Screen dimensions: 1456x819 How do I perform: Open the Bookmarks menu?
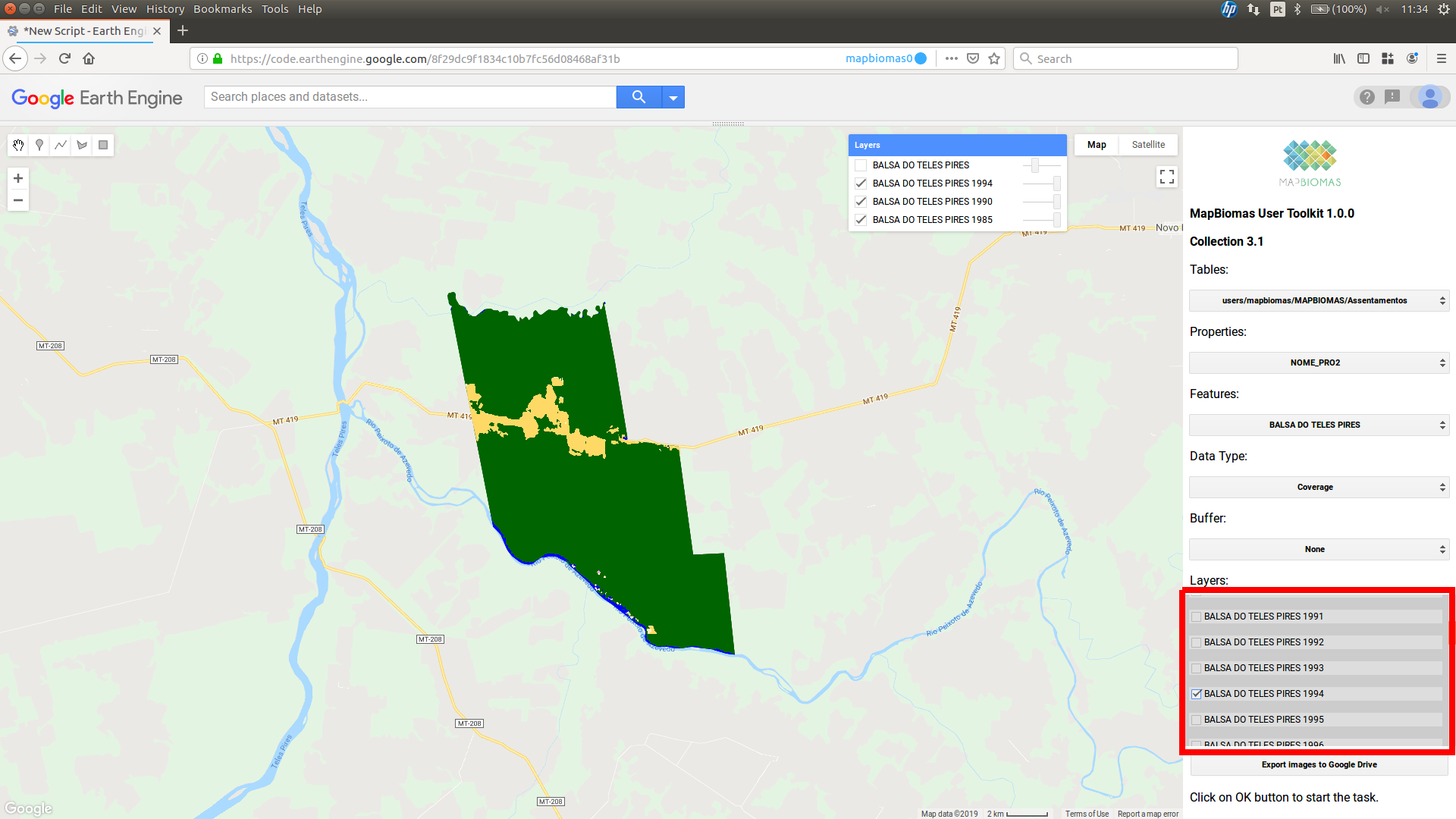222,9
